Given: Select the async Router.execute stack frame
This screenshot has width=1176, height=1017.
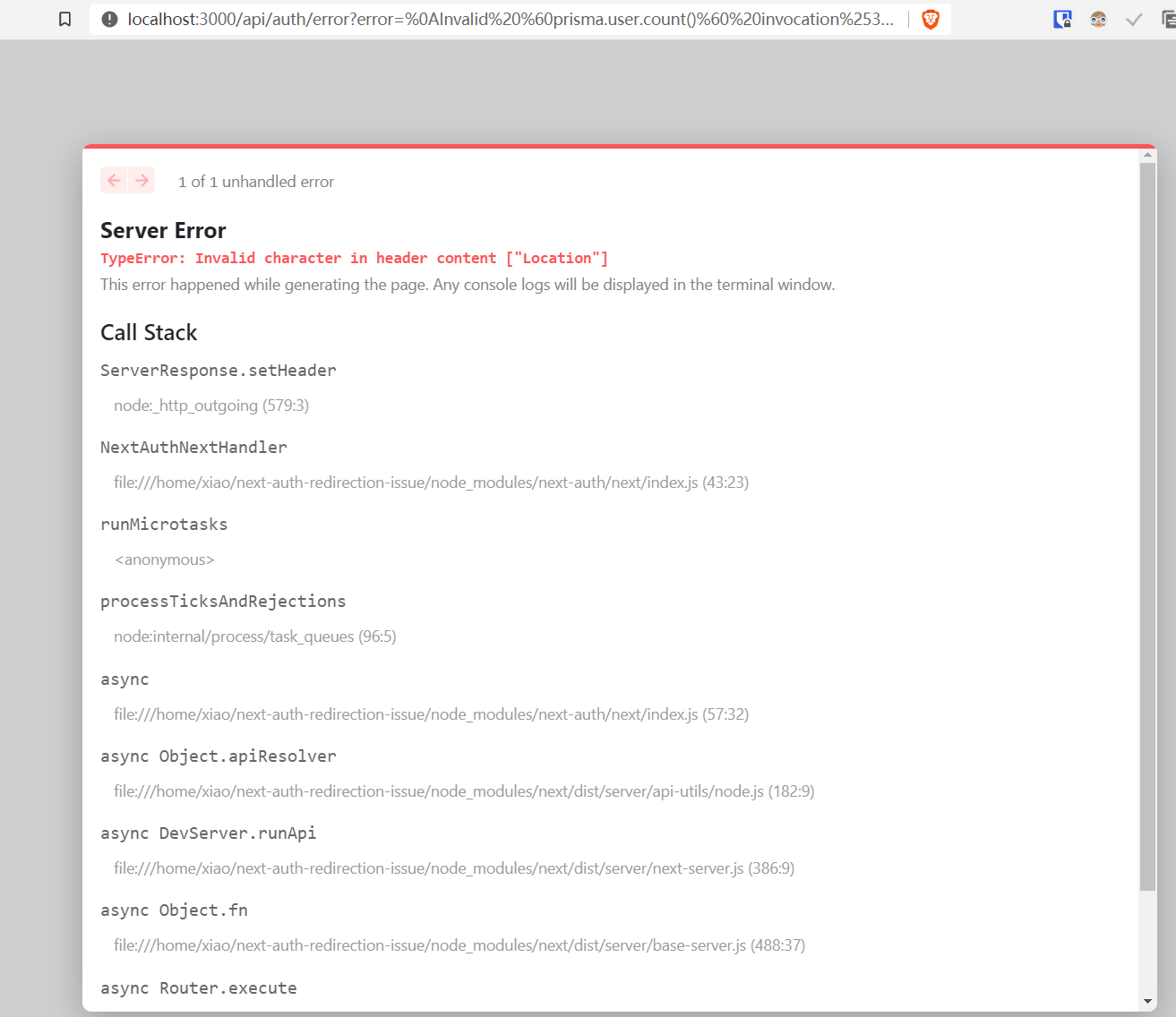Looking at the screenshot, I should (x=199, y=987).
